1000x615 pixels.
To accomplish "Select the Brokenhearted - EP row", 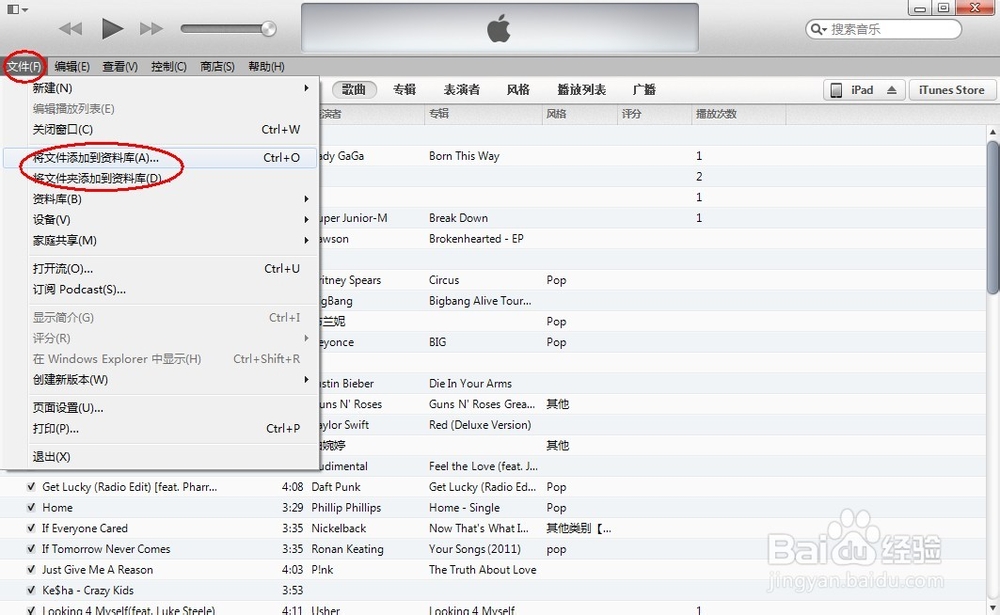I will (x=476, y=239).
